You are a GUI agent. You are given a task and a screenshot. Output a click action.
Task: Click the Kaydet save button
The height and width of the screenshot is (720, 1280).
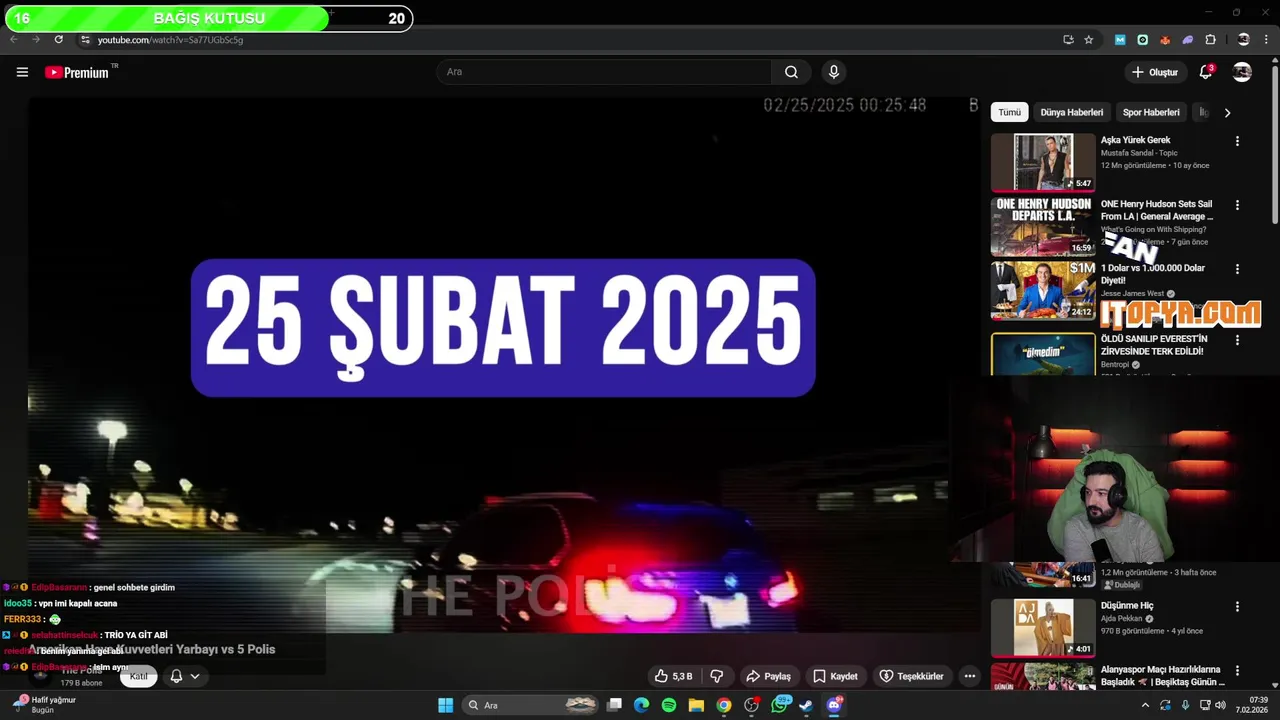835,676
